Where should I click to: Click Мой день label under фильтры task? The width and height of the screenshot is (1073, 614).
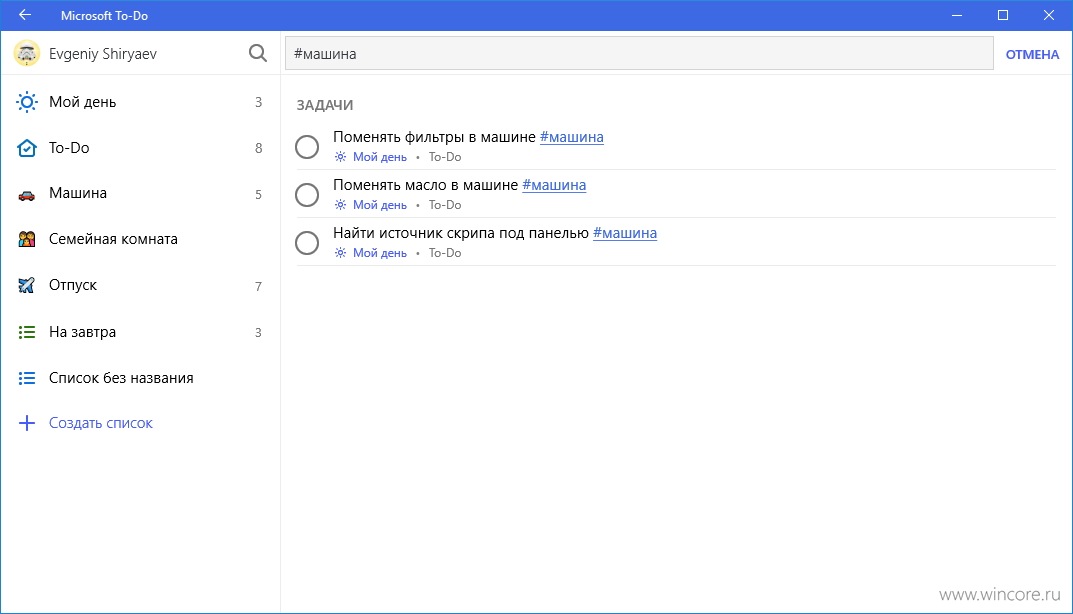click(380, 157)
